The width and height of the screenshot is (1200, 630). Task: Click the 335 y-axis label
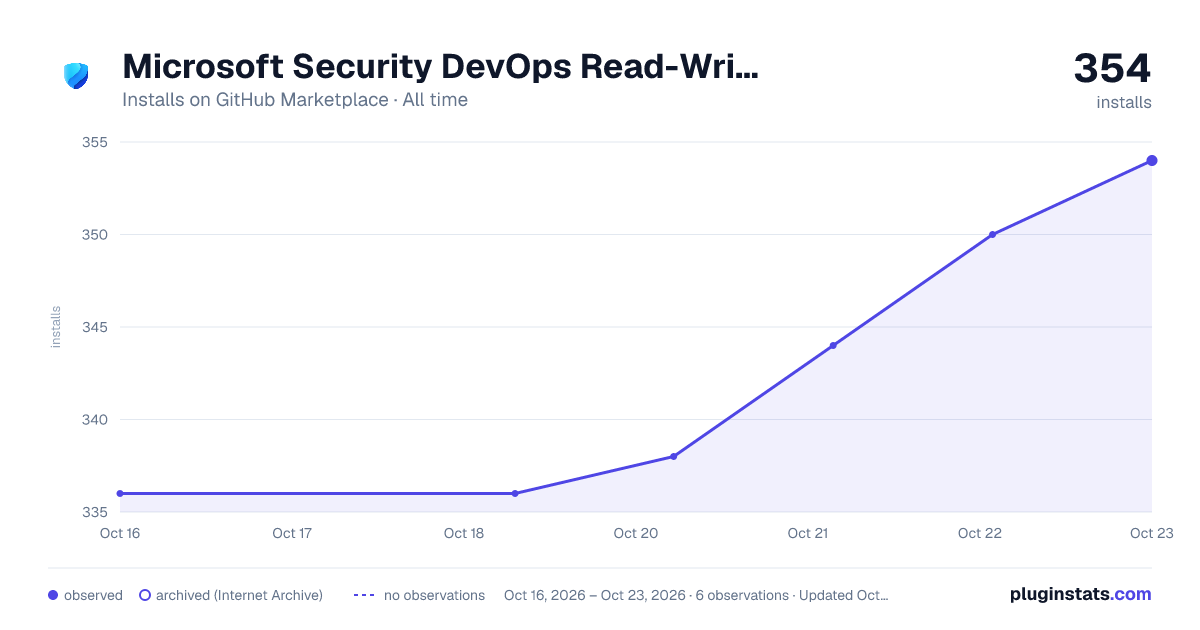[x=94, y=512]
